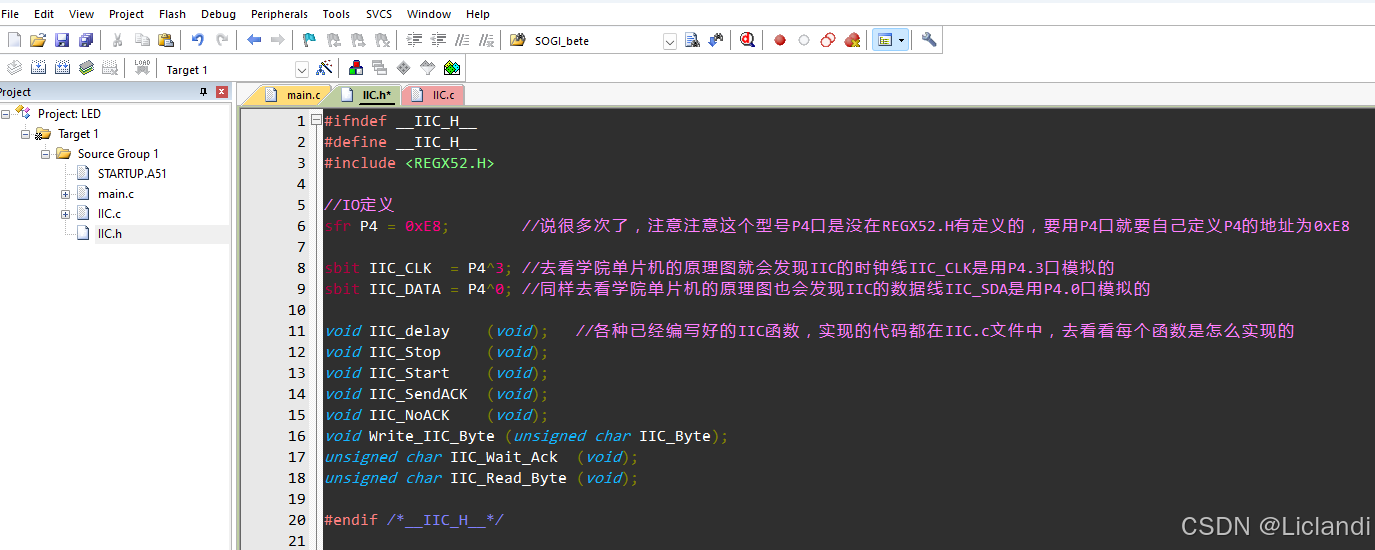Insert a bookmark with the flag icon
Screen dimensions: 1375x550
tap(309, 40)
